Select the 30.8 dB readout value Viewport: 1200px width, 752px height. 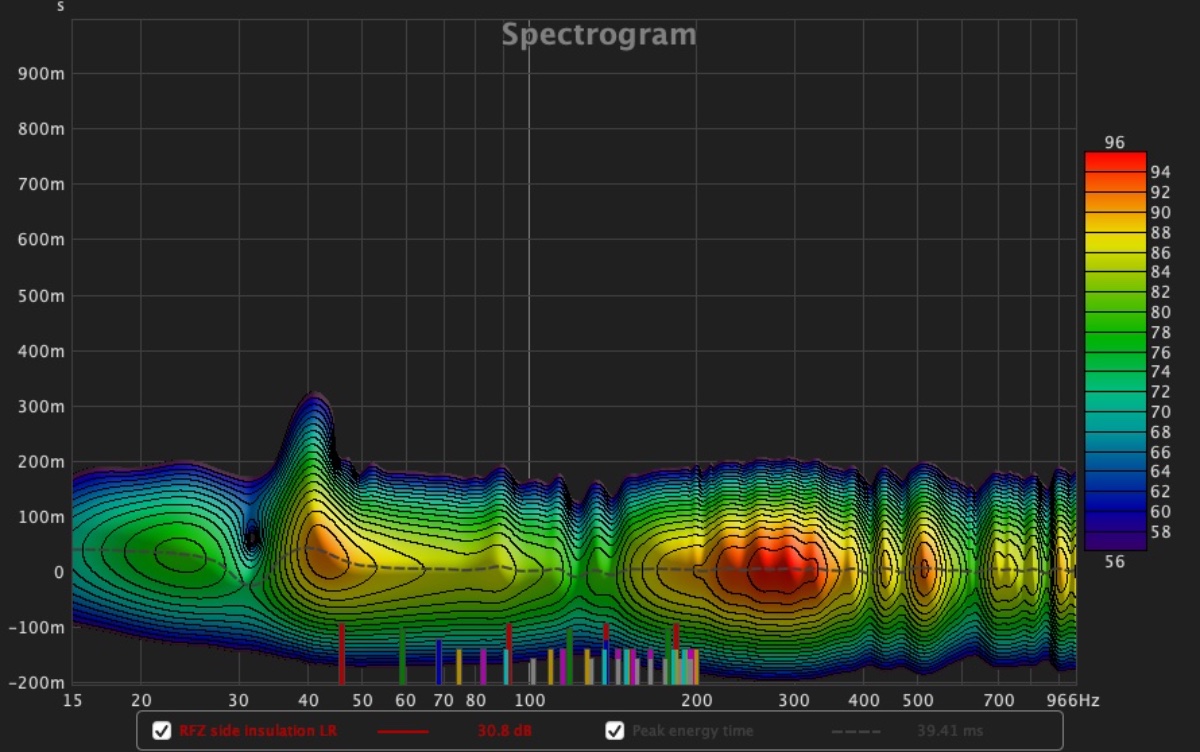[504, 731]
